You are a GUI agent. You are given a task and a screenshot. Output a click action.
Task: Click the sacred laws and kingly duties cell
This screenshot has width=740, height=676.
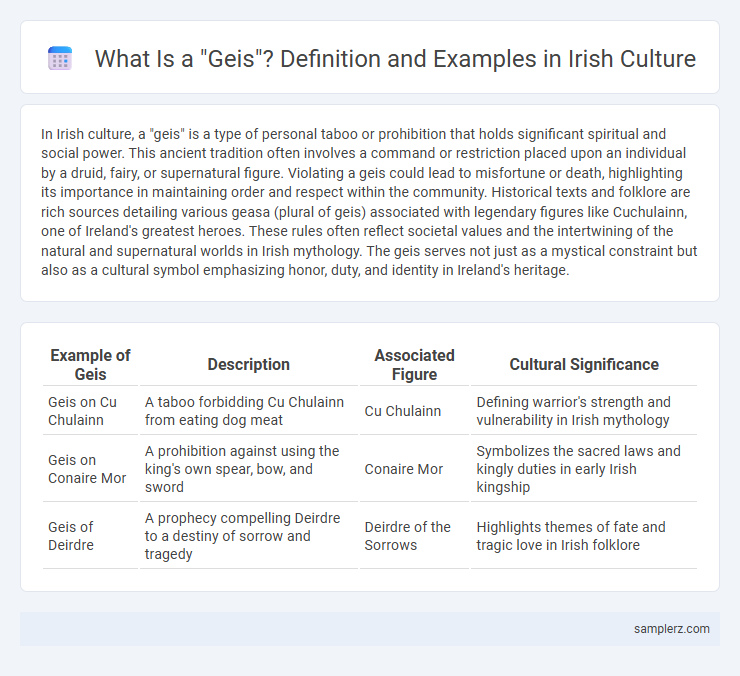point(584,469)
